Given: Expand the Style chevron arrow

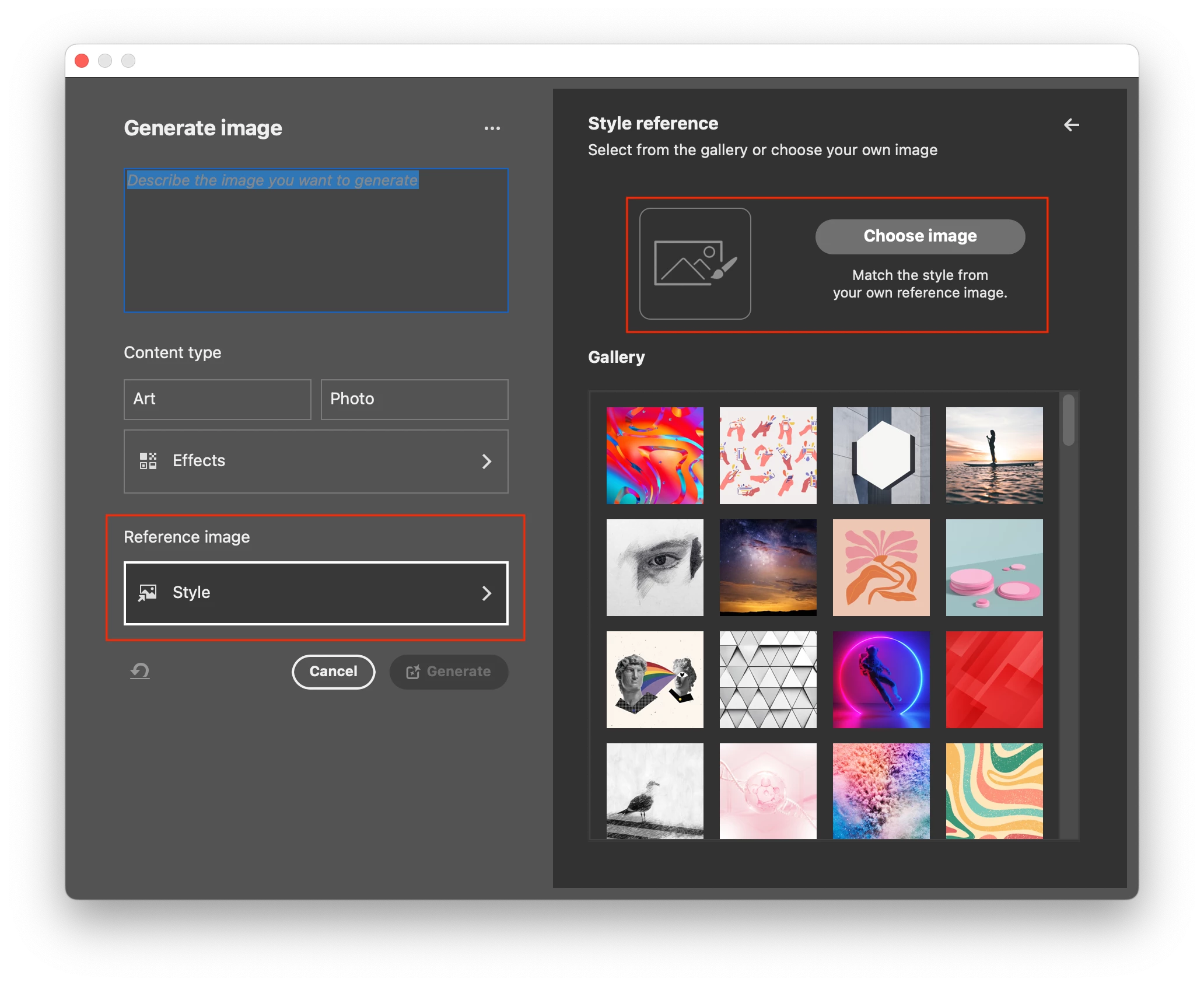Looking at the screenshot, I should 487,593.
